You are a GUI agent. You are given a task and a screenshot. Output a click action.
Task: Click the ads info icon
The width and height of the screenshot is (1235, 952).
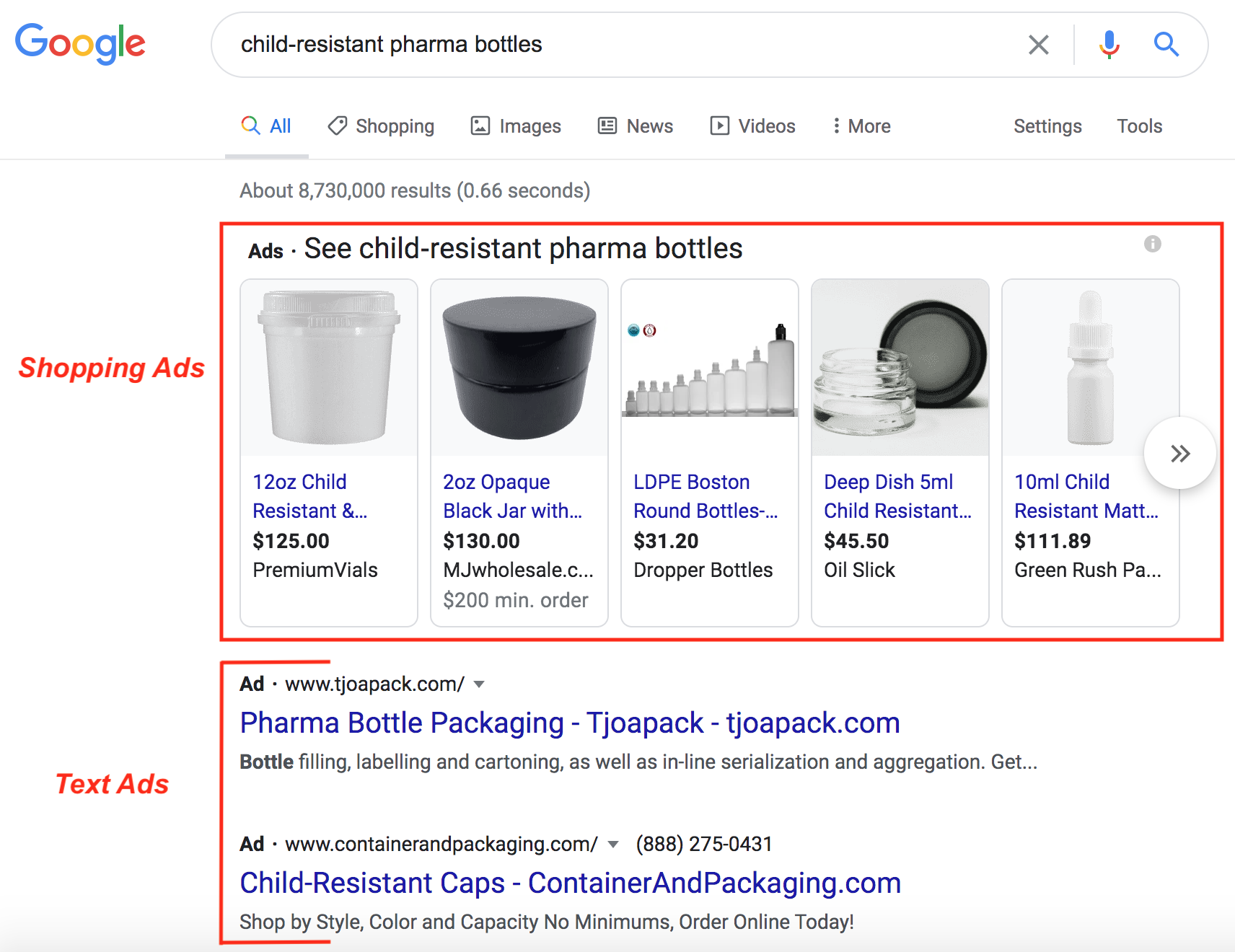pyautogui.click(x=1153, y=244)
